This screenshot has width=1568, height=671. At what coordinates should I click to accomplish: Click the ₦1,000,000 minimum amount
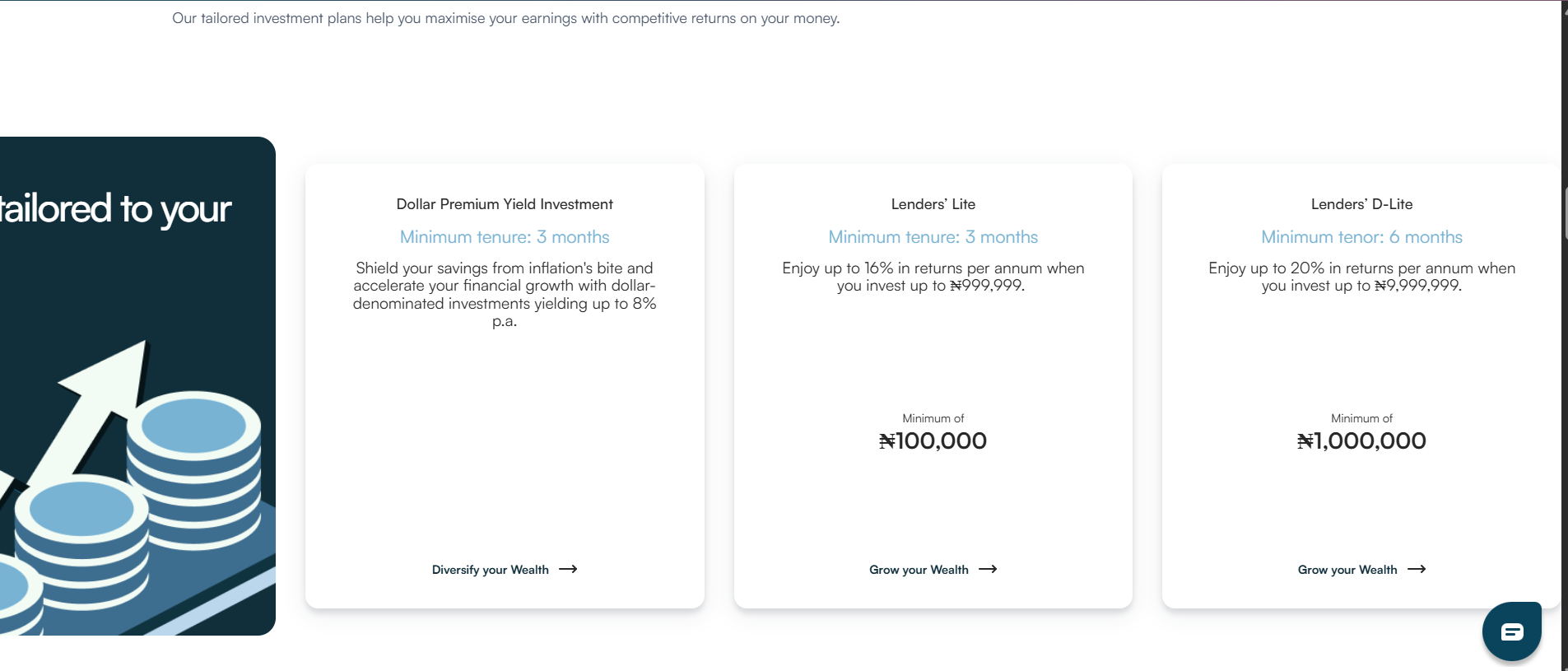(x=1361, y=441)
